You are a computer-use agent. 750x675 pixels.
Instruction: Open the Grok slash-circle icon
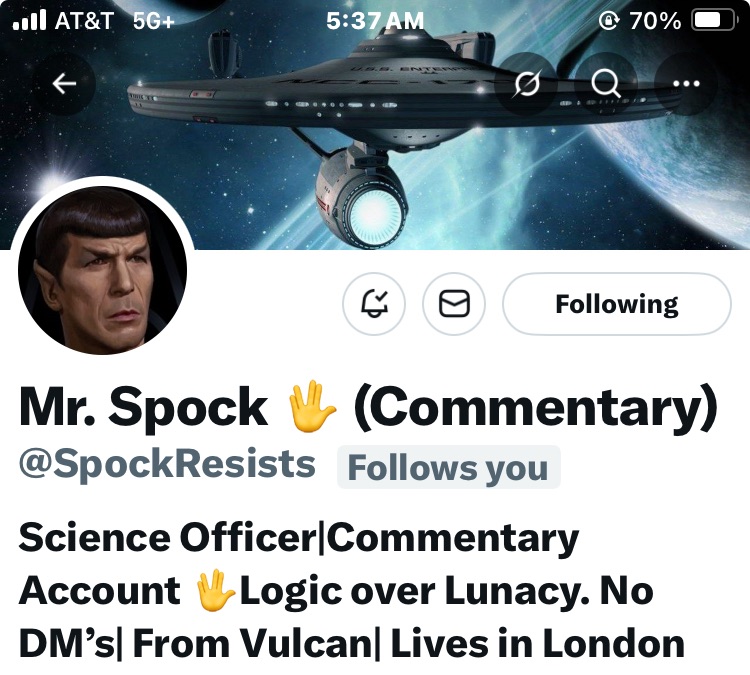(x=527, y=84)
